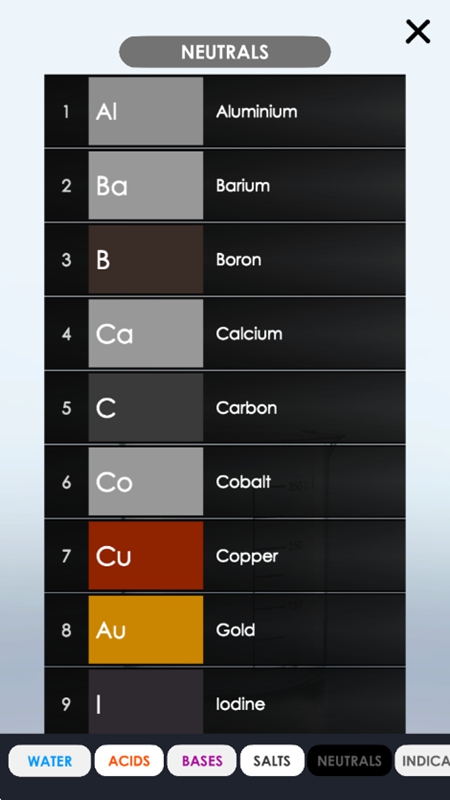Pick the Au Gold swatch

click(146, 629)
